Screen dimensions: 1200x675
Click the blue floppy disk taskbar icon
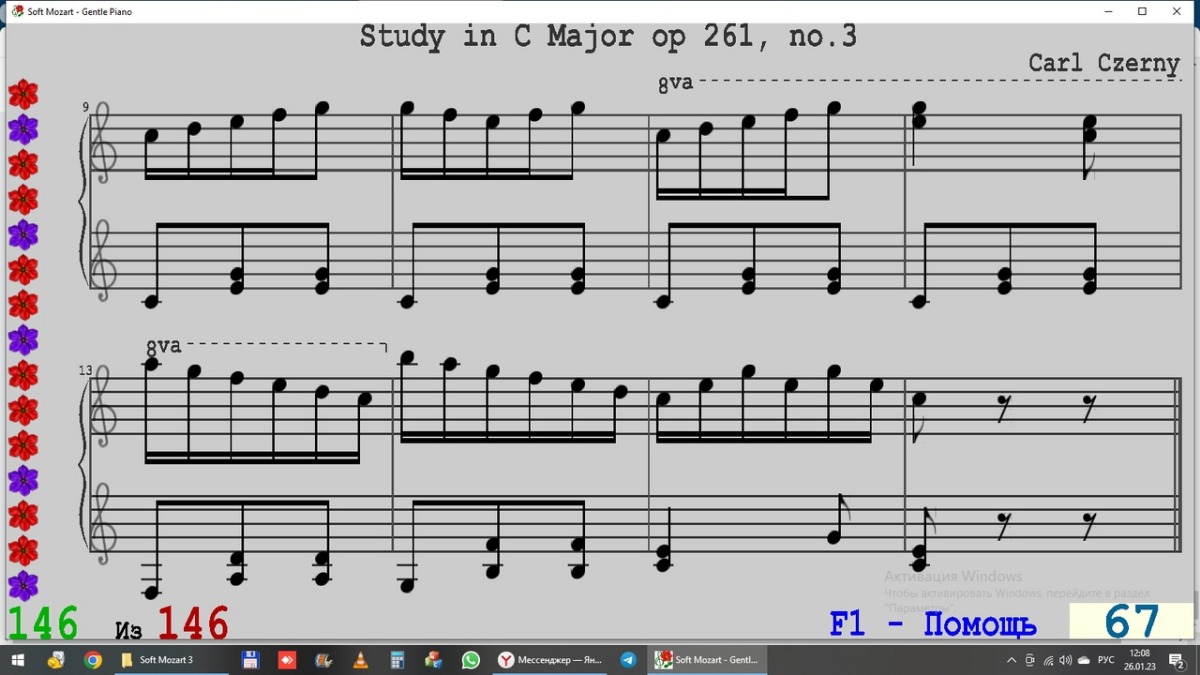251,660
